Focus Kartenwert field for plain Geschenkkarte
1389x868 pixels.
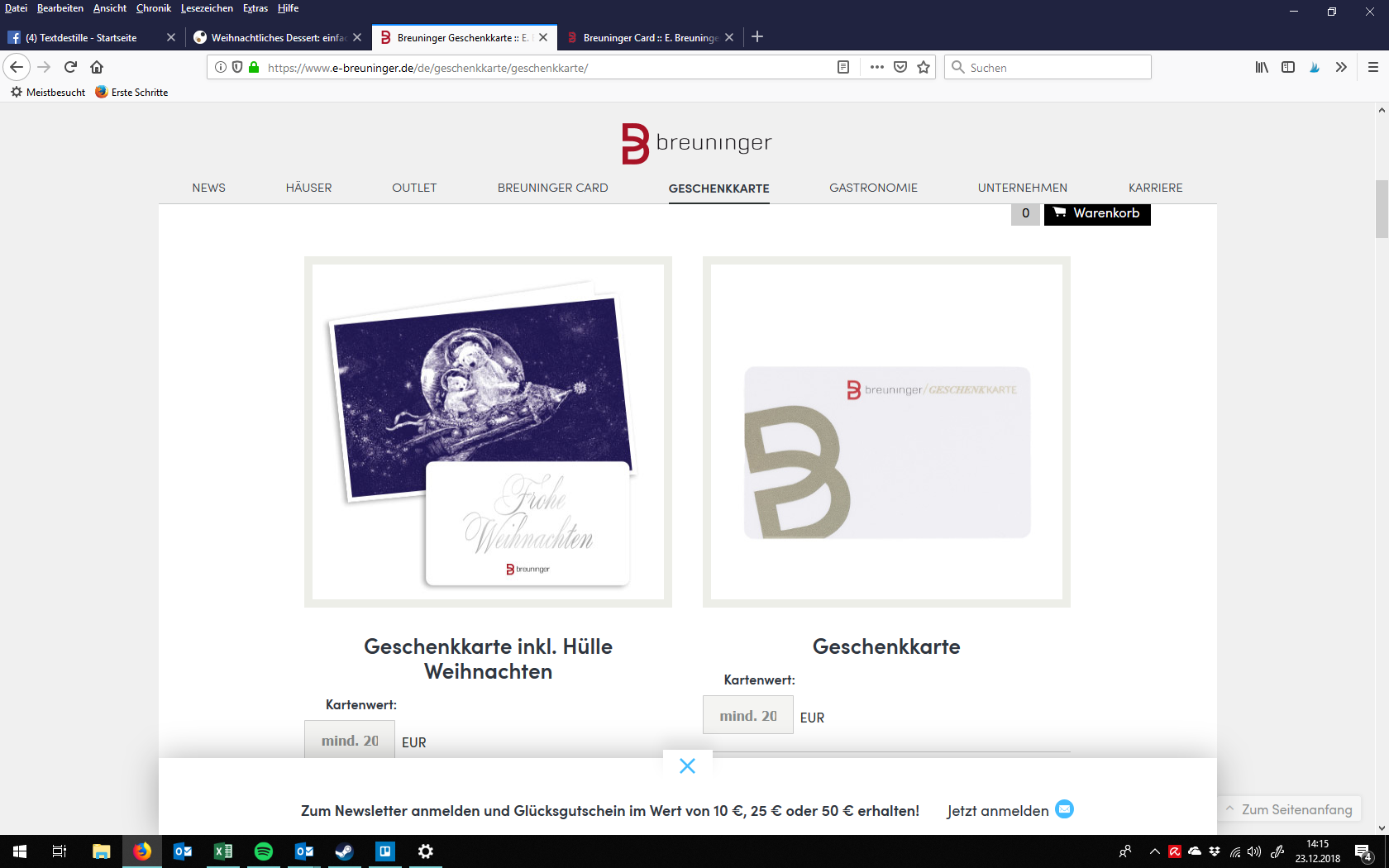coord(748,715)
